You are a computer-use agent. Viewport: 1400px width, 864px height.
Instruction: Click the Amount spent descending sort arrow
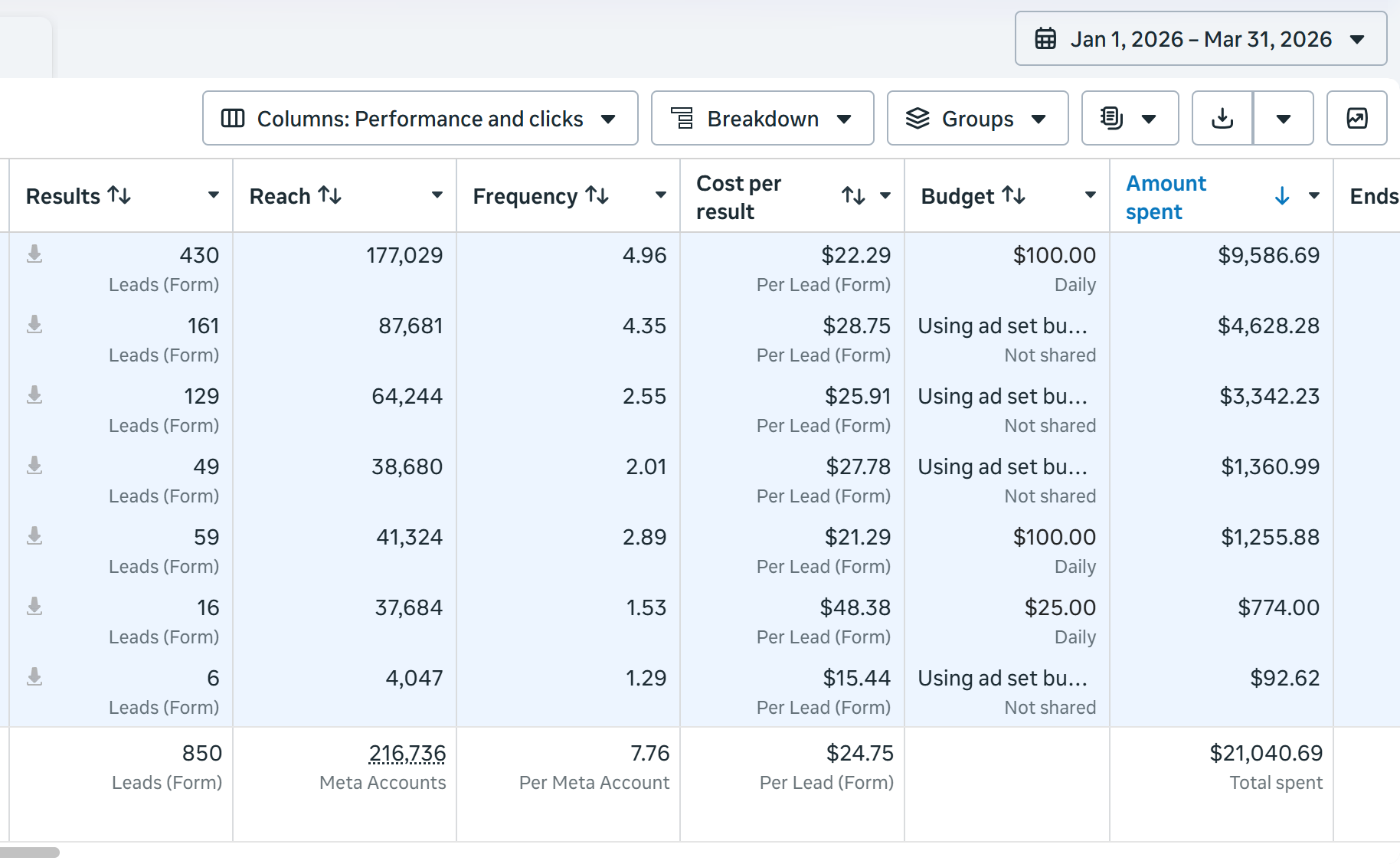[1282, 196]
